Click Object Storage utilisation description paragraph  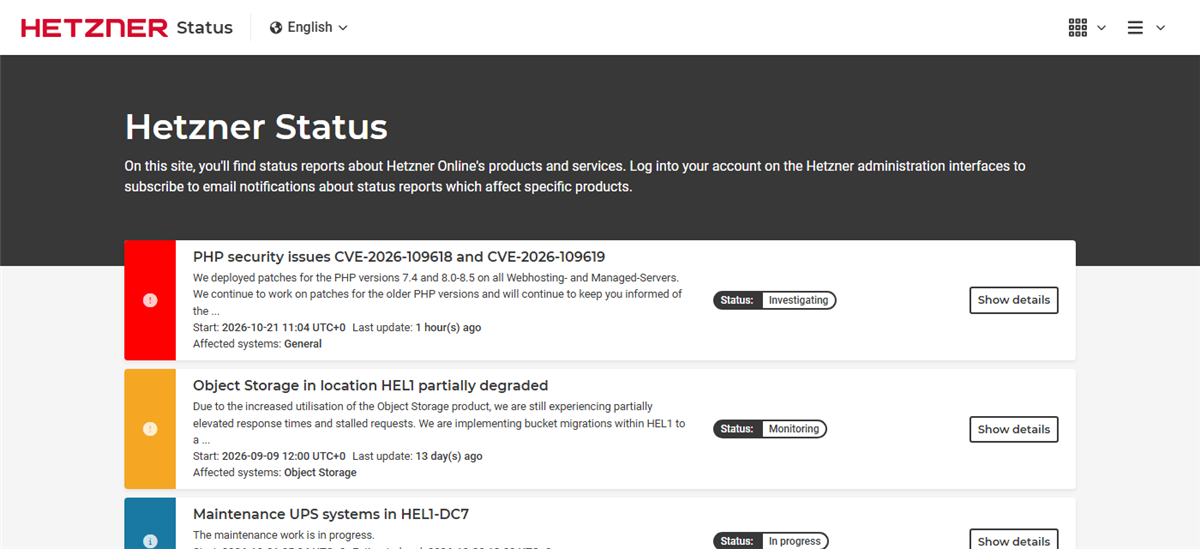tap(439, 423)
